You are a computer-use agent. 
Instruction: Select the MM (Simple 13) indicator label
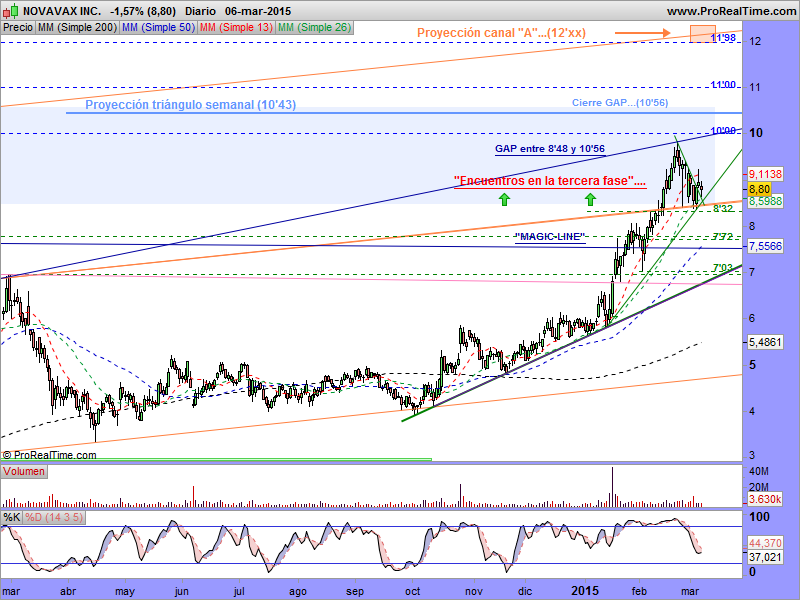click(x=236, y=28)
